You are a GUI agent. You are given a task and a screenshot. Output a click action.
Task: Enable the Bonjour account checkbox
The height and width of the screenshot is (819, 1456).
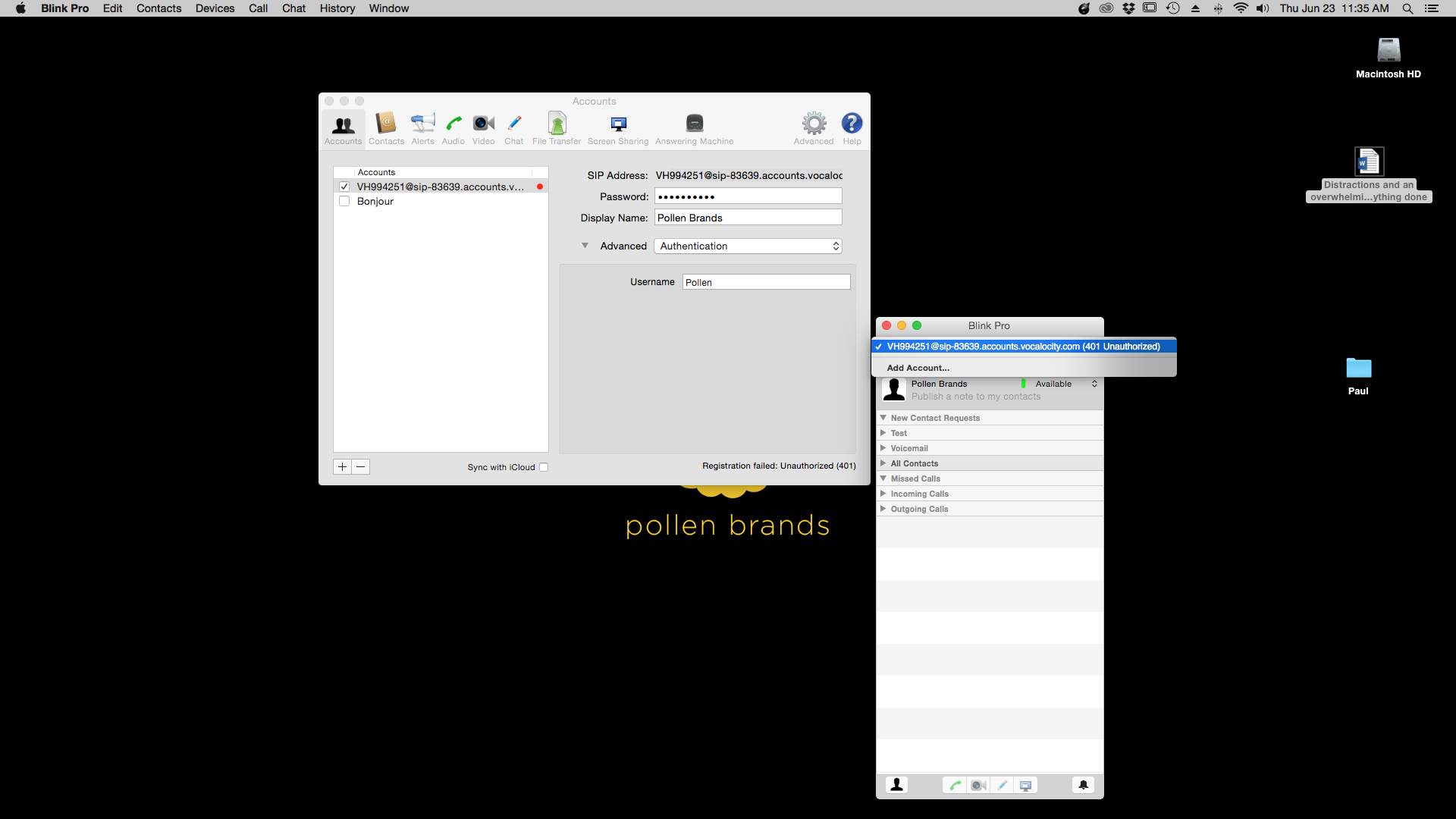pyautogui.click(x=344, y=201)
